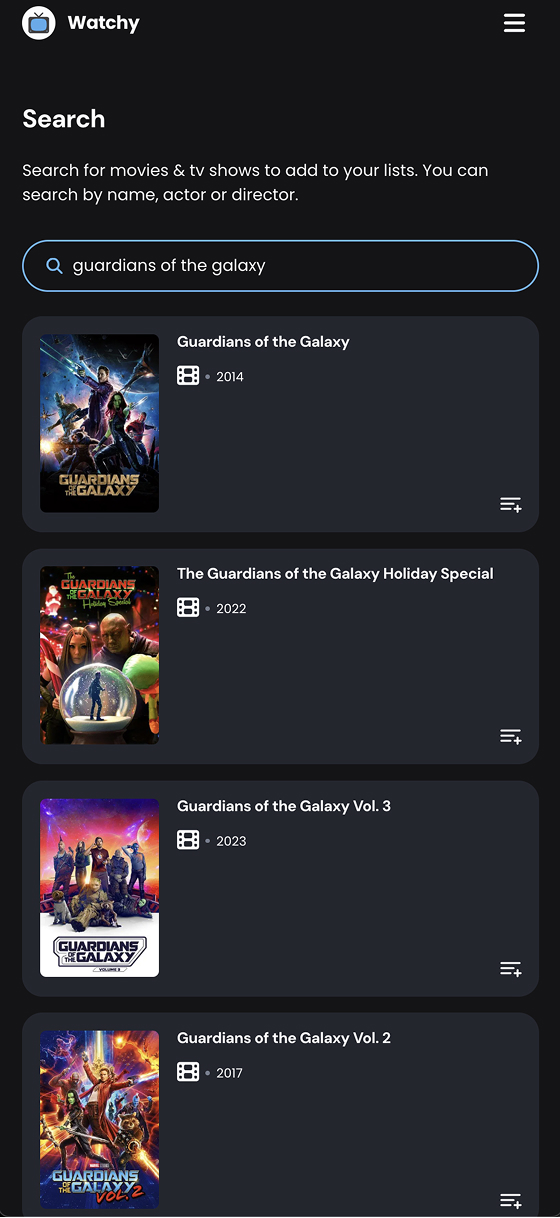Image resolution: width=560 pixels, height=1218 pixels.
Task: Open Guardians of the Galaxy Vol. 3 title
Action: (284, 806)
